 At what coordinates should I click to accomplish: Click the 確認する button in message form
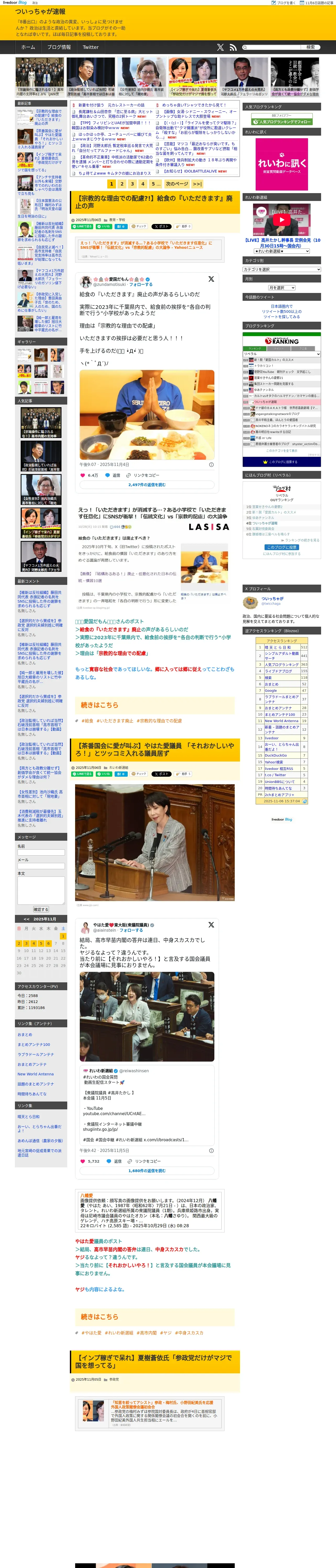coord(41,909)
